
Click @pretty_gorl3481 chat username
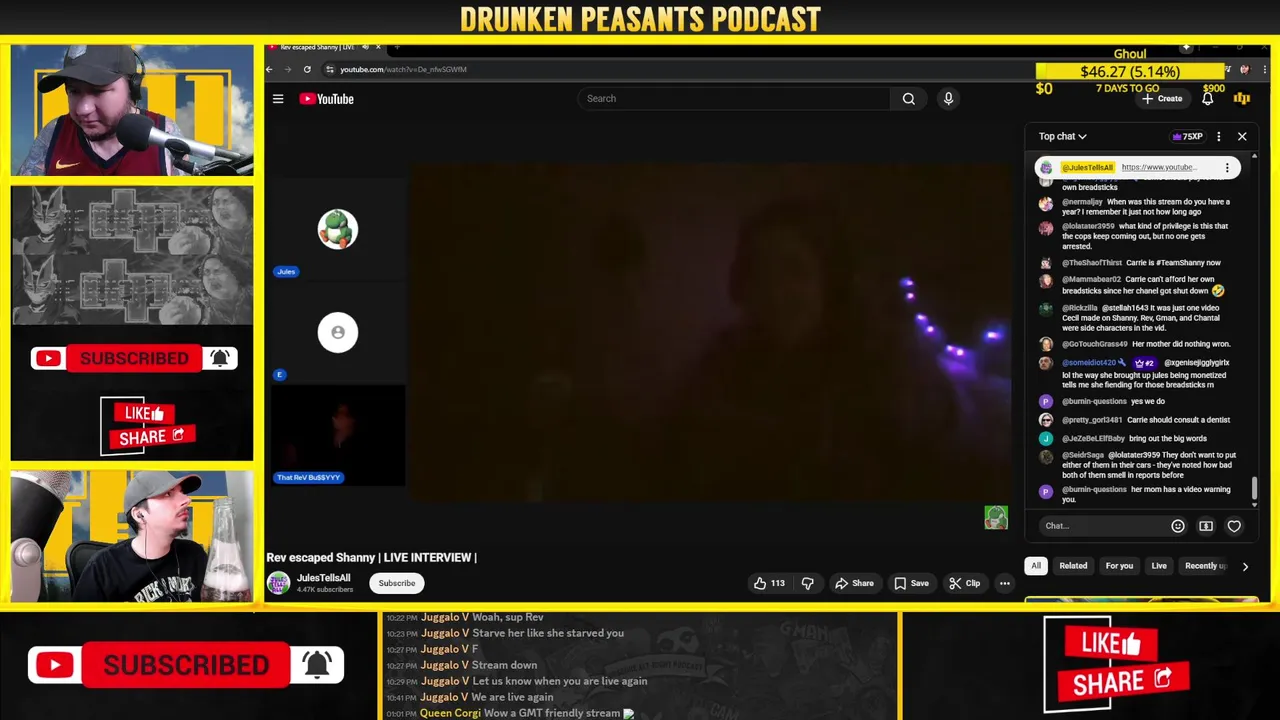tap(1092, 420)
